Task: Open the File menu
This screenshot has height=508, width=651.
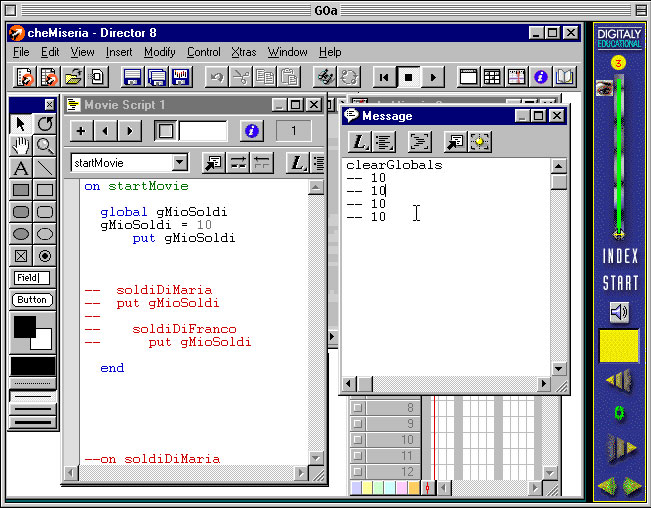Action: tap(21, 52)
